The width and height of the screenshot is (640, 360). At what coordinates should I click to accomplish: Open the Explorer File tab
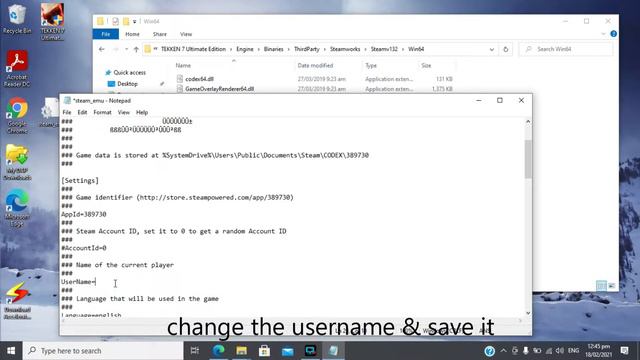click(106, 34)
